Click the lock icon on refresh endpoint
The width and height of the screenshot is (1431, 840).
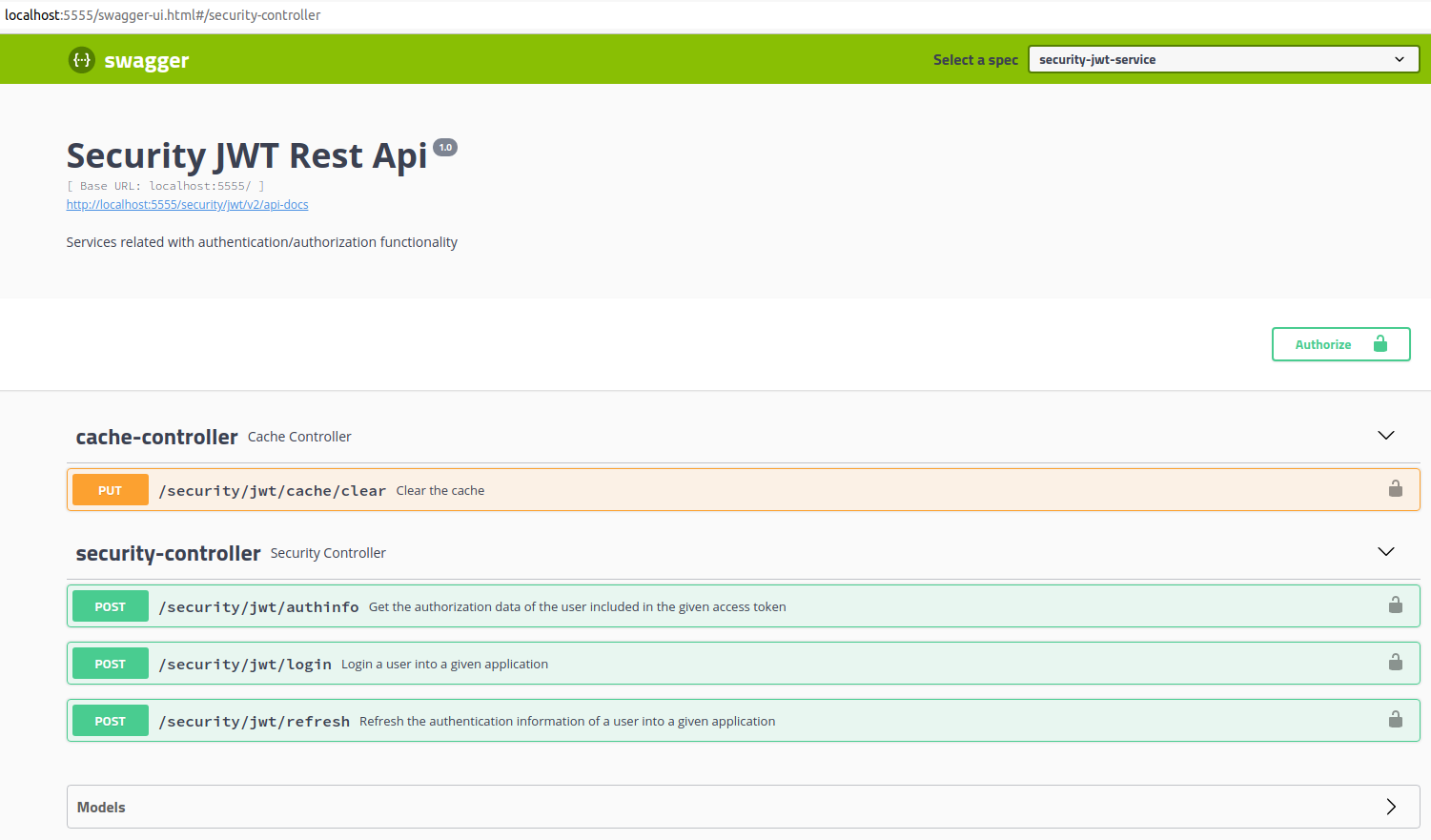pos(1395,720)
